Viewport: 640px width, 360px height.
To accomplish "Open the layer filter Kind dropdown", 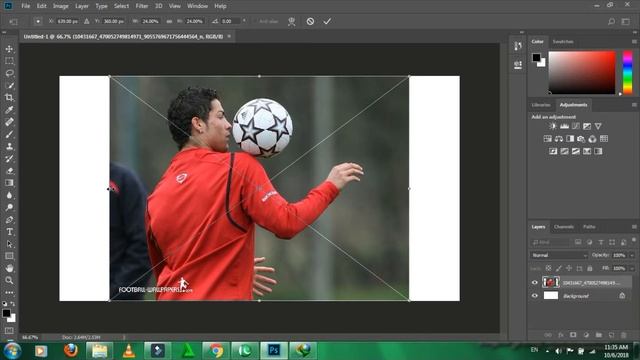I will point(550,242).
